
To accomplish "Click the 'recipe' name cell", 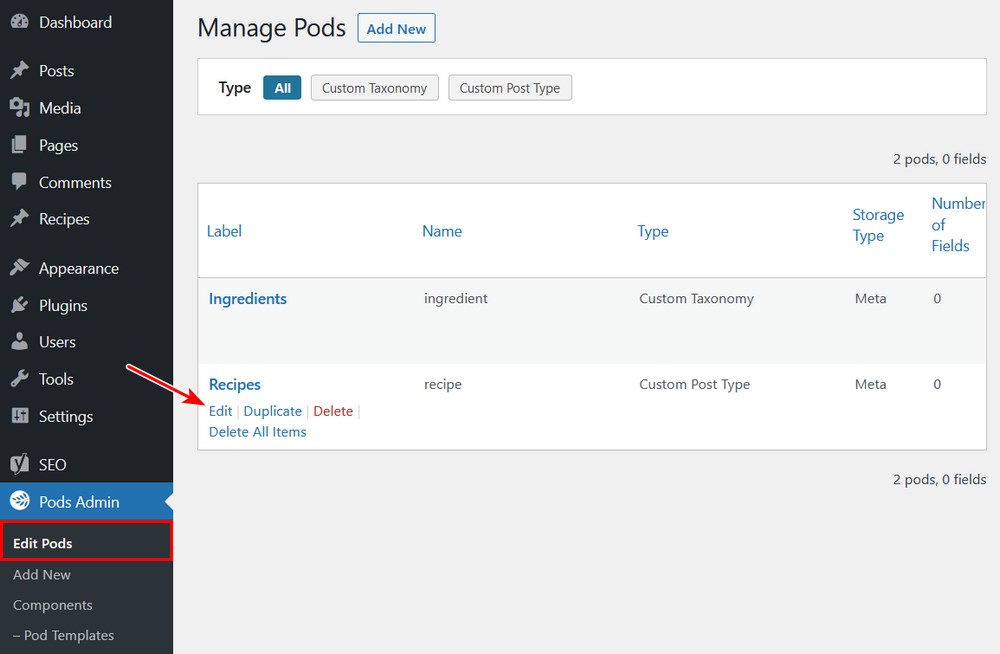I will [x=443, y=384].
